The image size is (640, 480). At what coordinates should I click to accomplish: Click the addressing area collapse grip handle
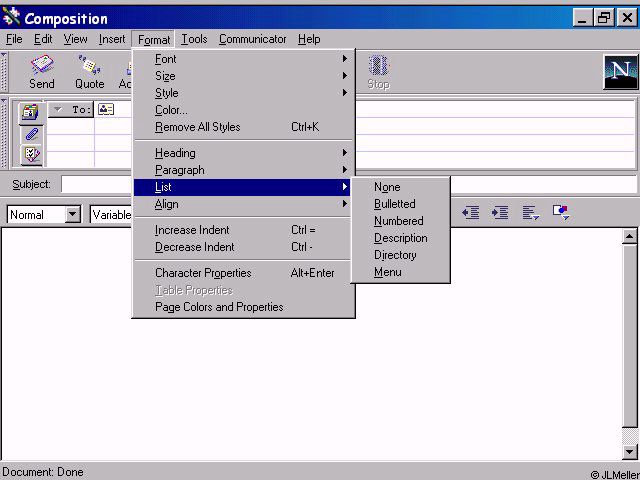click(x=4, y=133)
